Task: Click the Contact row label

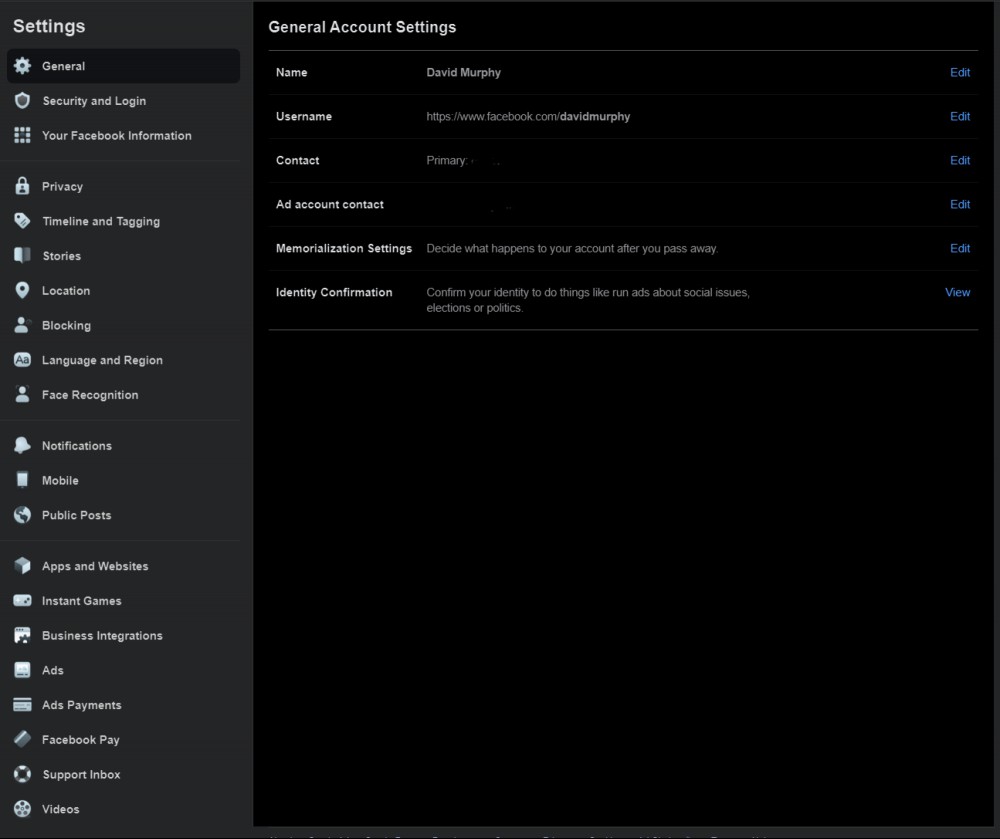Action: (297, 161)
